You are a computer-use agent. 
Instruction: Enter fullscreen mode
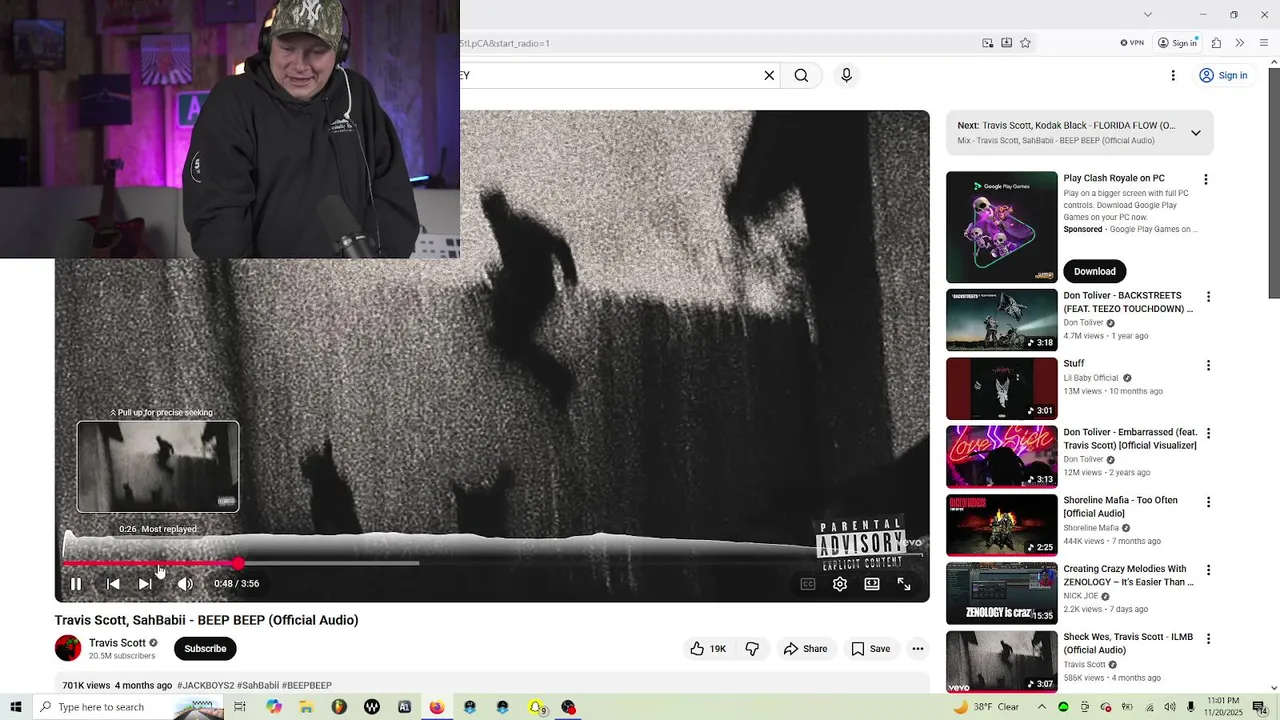coord(904,584)
